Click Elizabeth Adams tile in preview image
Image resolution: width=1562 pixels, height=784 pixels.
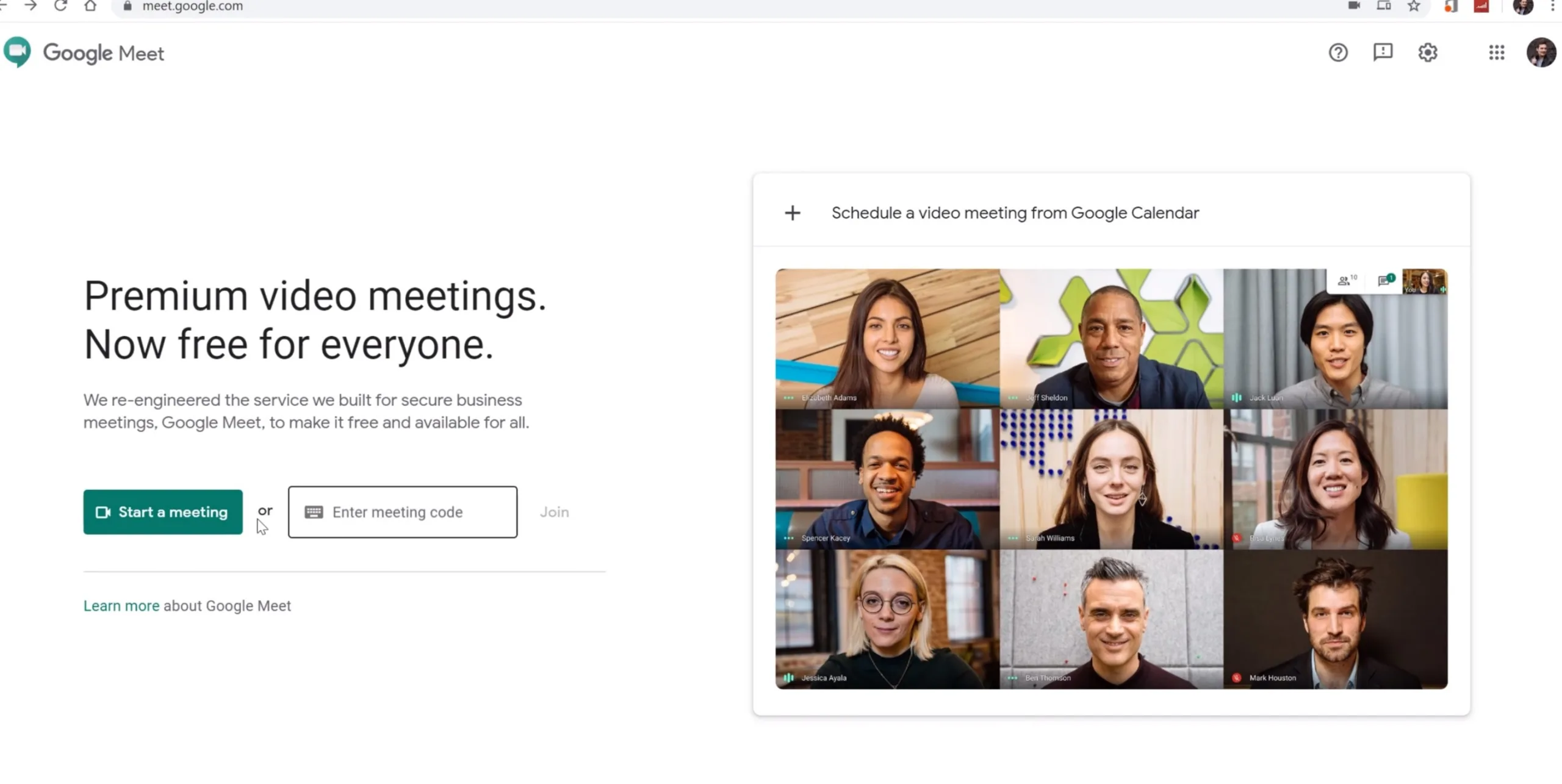[x=887, y=339]
